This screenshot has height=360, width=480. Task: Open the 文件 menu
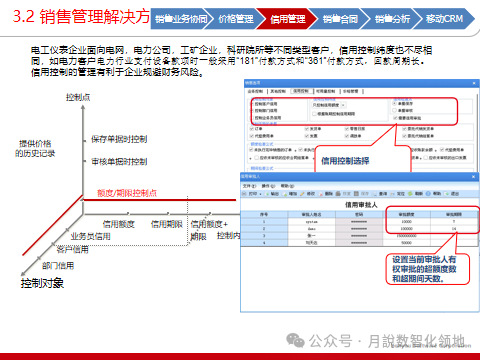(x=249, y=186)
